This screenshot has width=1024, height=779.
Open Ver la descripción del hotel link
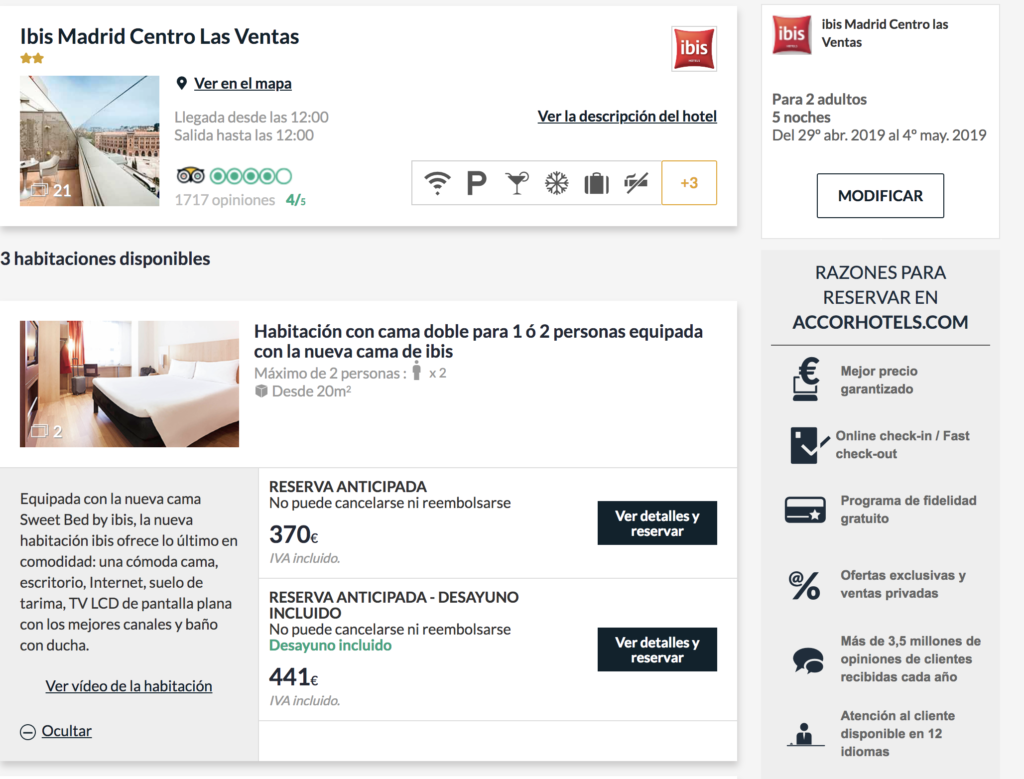(x=627, y=116)
